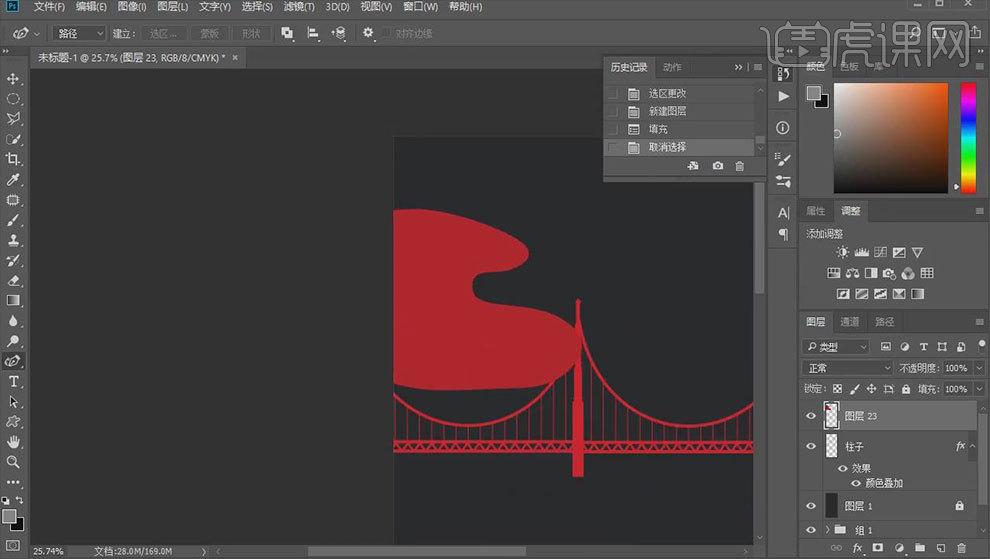Add Levels adjustment
Screen dimensions: 990x559
(861, 252)
